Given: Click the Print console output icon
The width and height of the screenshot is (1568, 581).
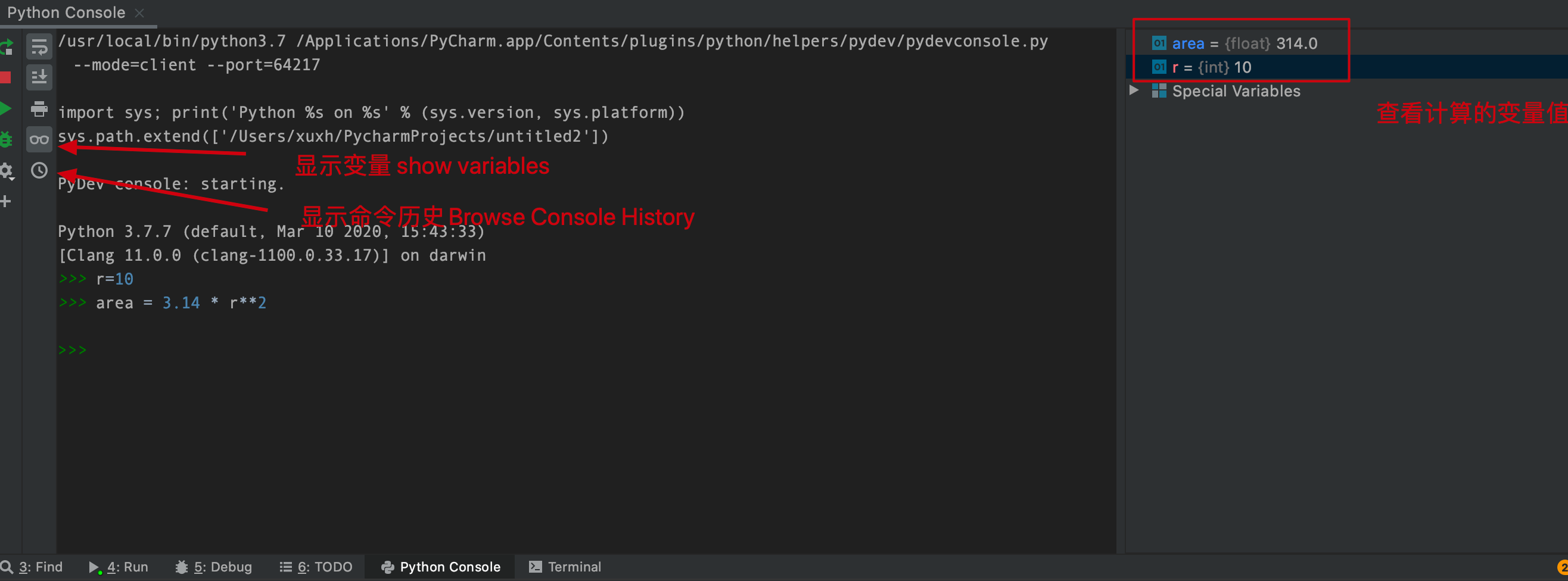Looking at the screenshot, I should pos(39,109).
